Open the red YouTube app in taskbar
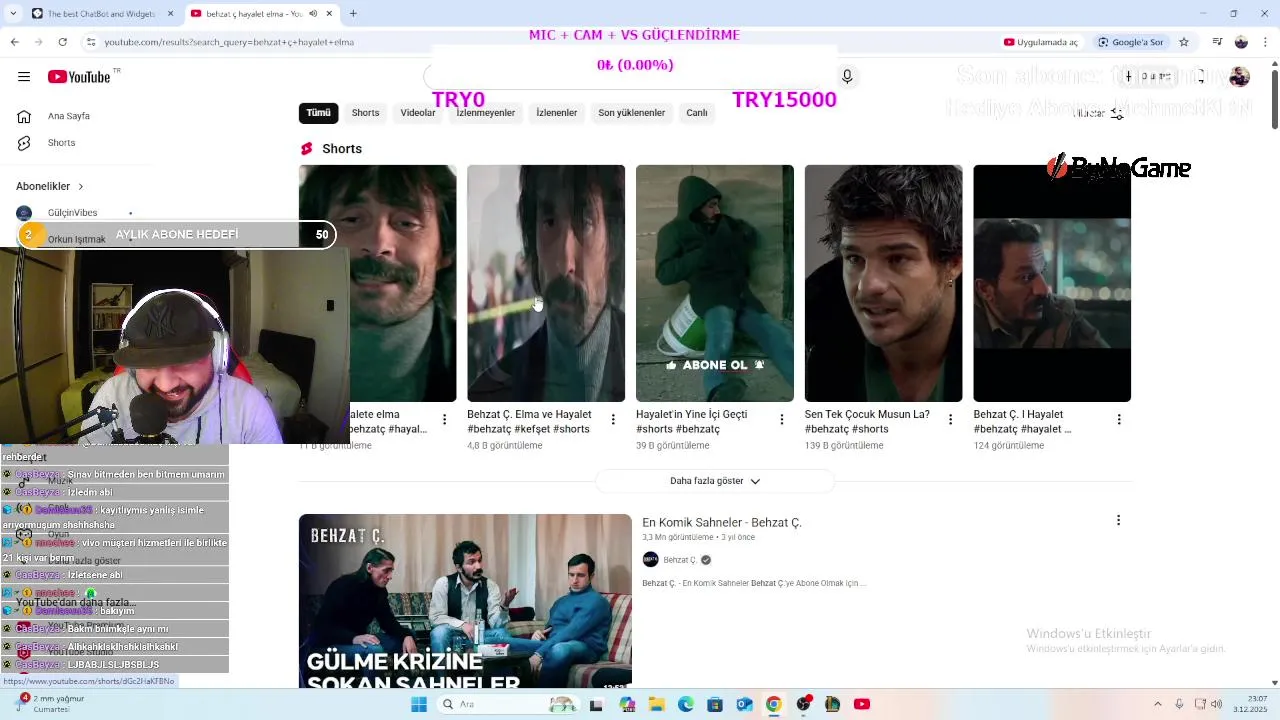 pos(862,704)
